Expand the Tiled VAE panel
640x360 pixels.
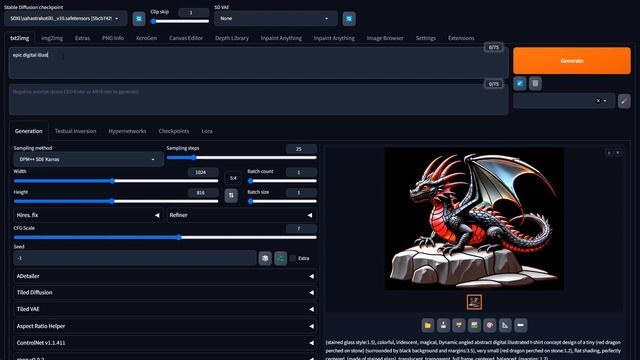165,309
